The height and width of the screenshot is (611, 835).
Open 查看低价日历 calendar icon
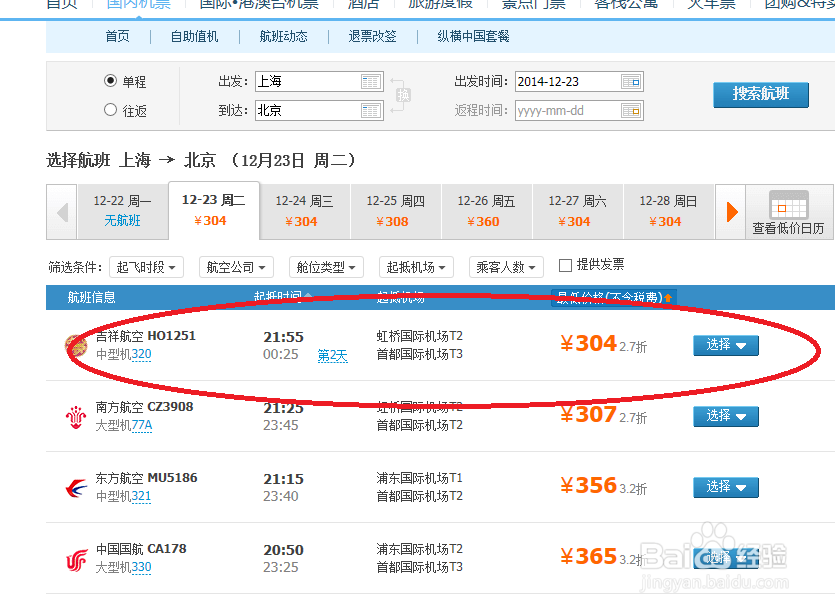(x=789, y=205)
